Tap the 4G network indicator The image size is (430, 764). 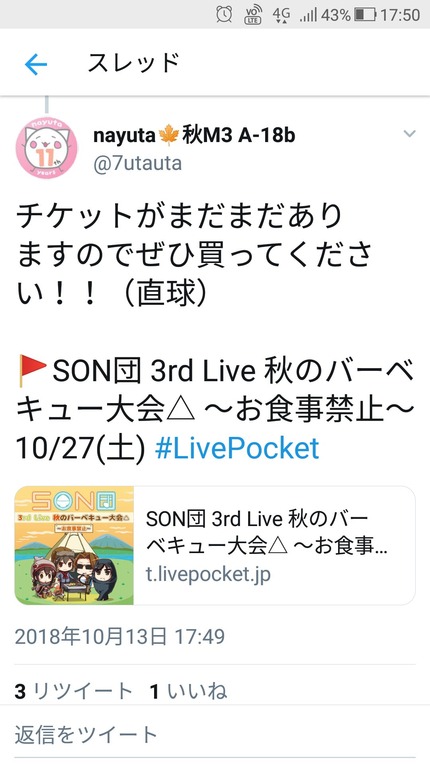coord(281,15)
